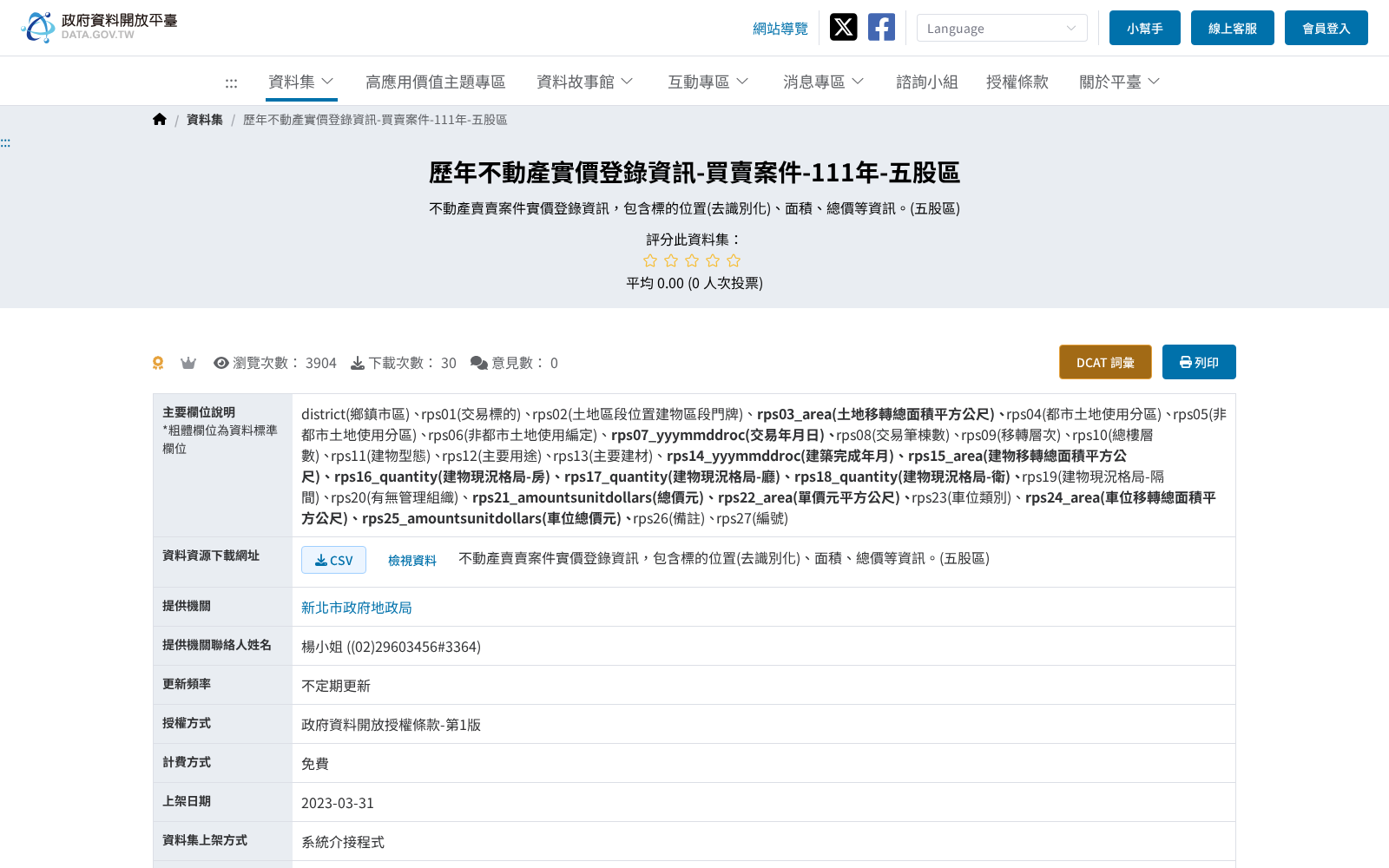
Task: Click the 列印 print button
Action: (1199, 362)
